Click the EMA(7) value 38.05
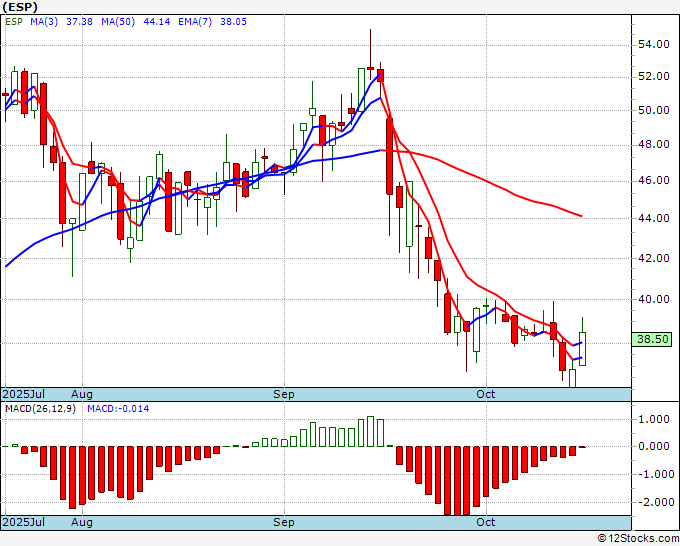This screenshot has height=546, width=680. 233,21
